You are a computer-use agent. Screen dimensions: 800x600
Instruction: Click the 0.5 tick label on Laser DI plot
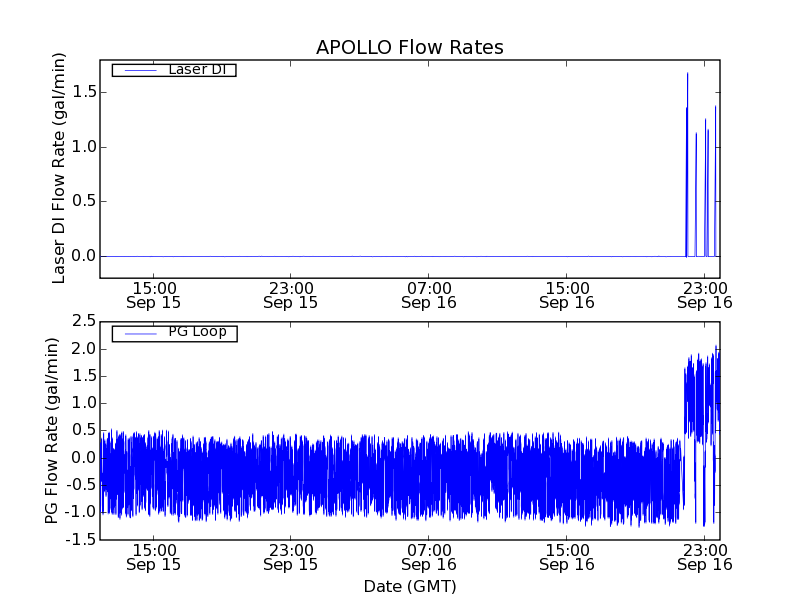coord(84,202)
